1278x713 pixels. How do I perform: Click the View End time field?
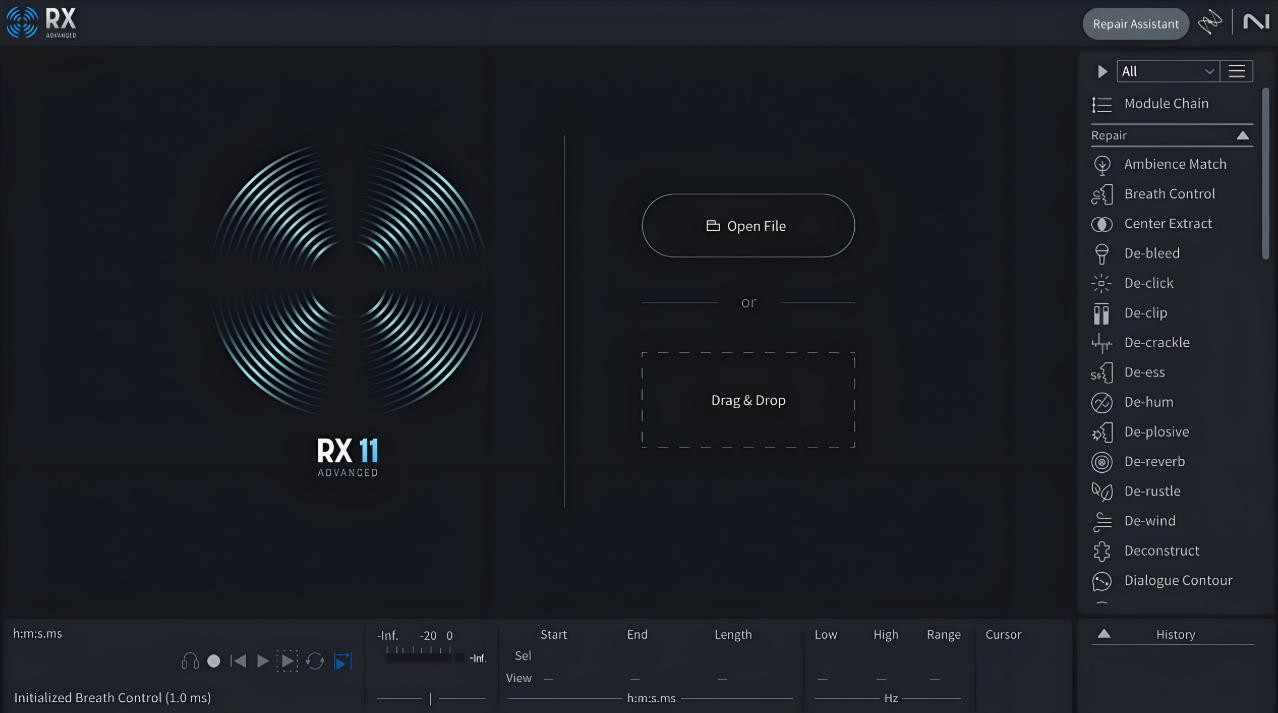pyautogui.click(x=636, y=679)
